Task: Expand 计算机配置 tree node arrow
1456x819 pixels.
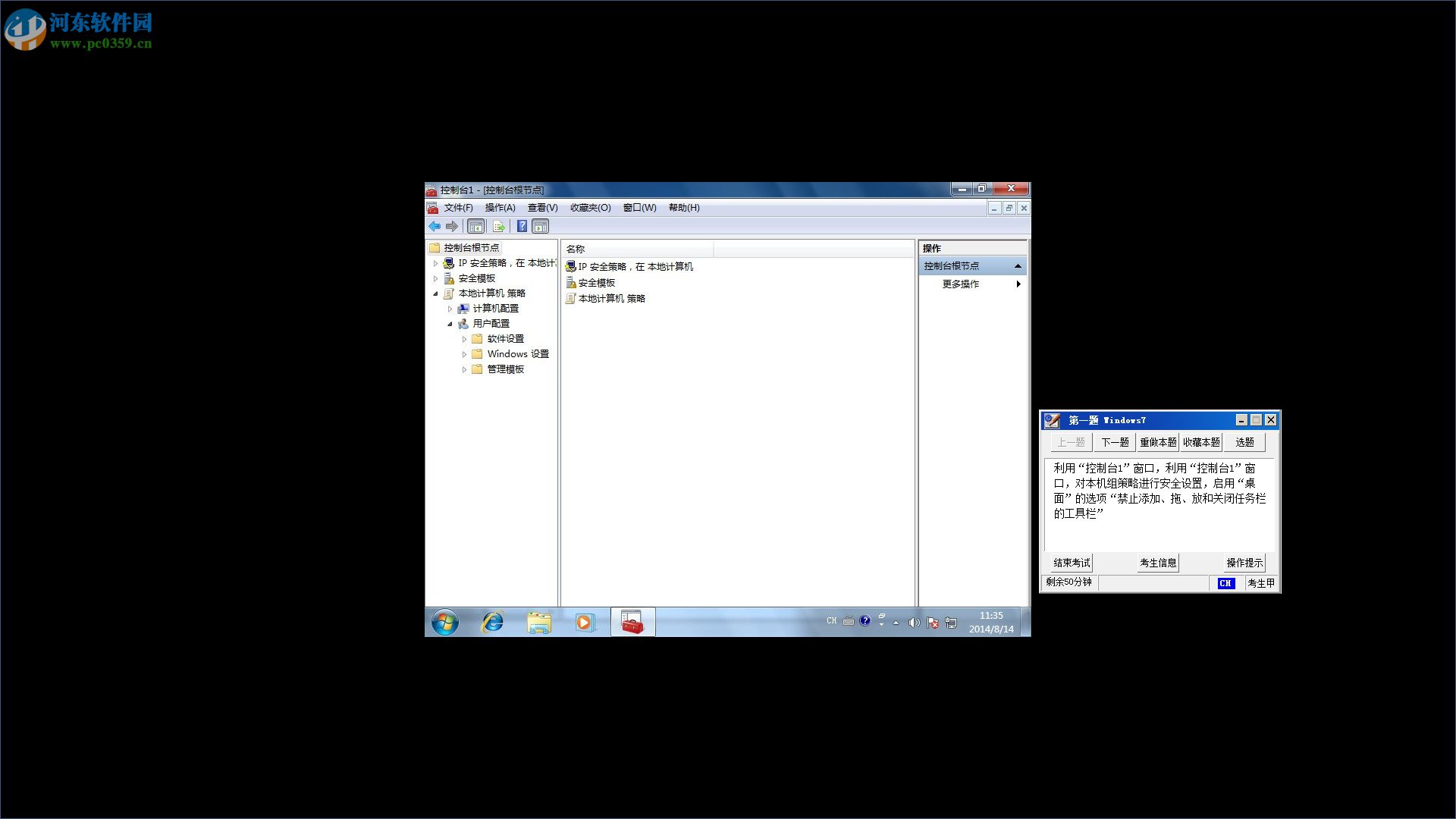Action: coord(450,309)
